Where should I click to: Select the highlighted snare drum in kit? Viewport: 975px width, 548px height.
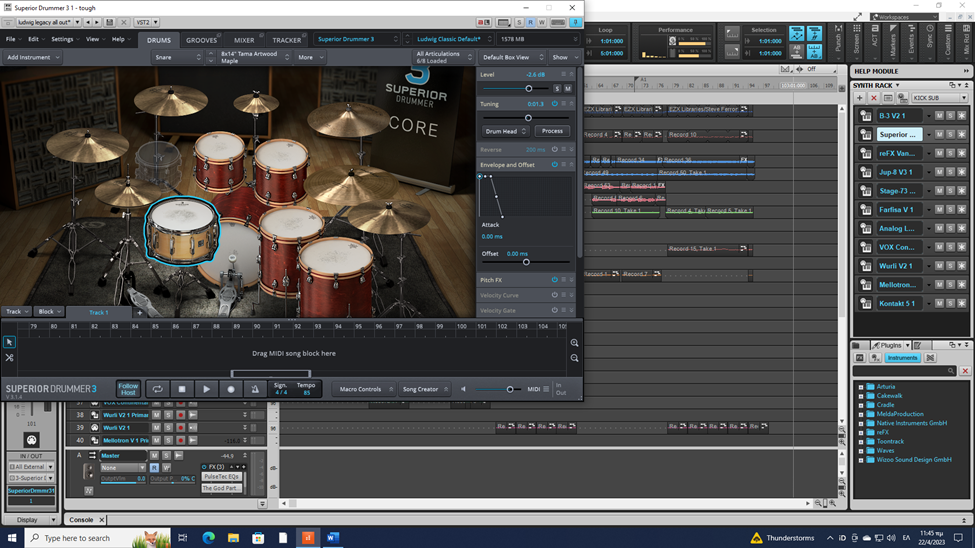[182, 230]
